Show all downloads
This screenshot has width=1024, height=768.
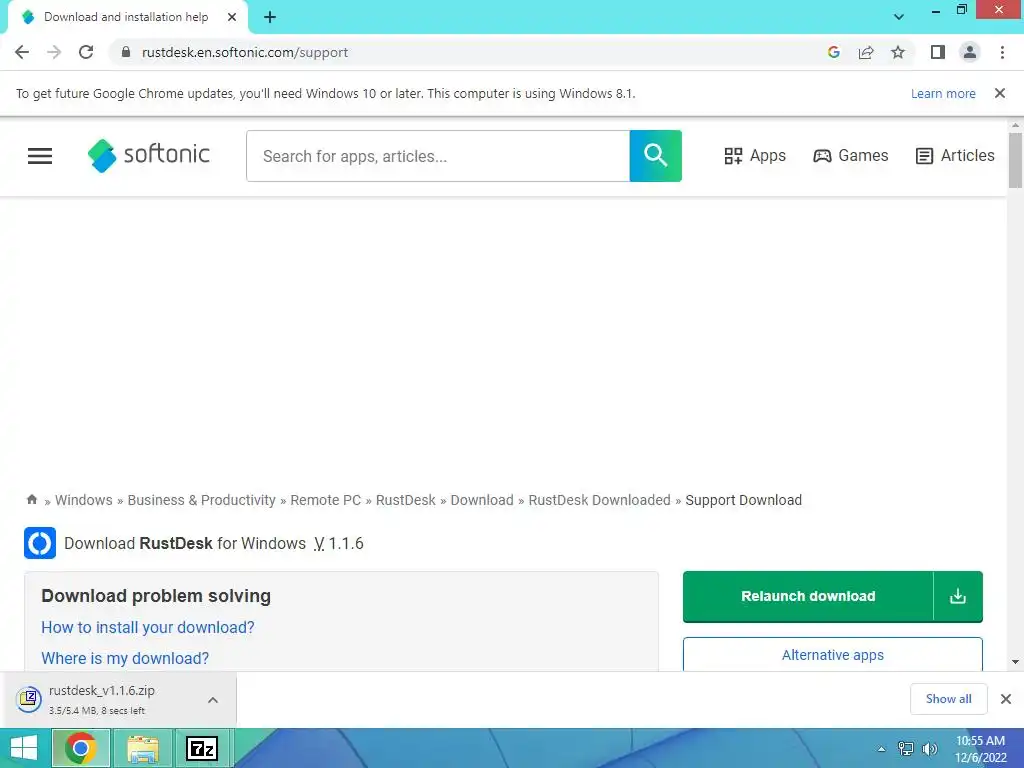tap(948, 699)
